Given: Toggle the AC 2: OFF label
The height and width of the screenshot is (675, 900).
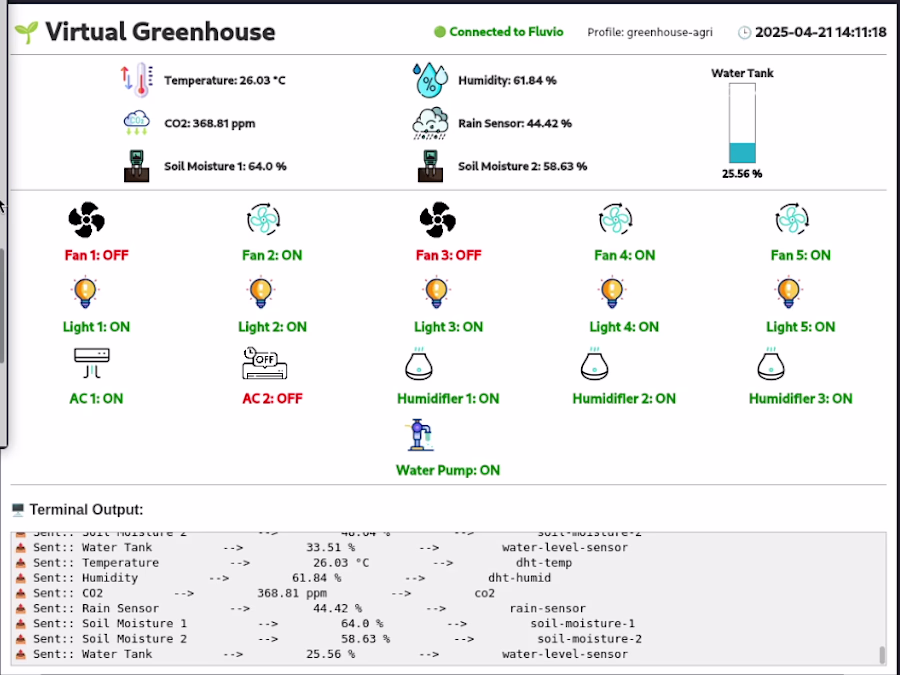Looking at the screenshot, I should 272,399.
